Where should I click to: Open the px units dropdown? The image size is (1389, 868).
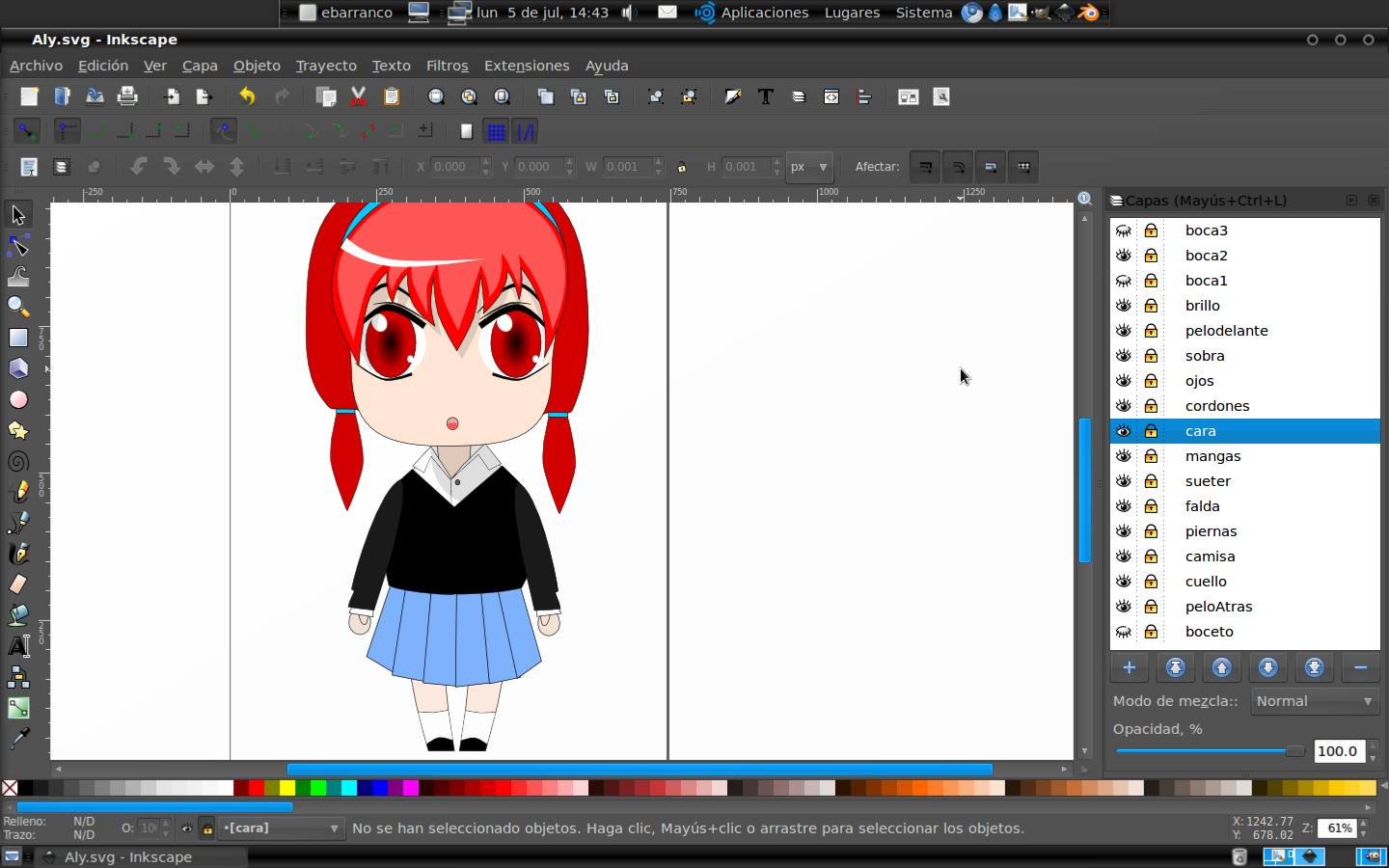point(808,167)
